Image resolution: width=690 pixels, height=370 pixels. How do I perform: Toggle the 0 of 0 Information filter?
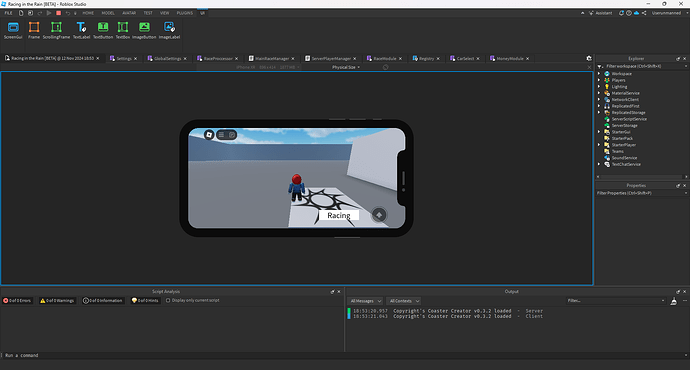[x=103, y=300]
